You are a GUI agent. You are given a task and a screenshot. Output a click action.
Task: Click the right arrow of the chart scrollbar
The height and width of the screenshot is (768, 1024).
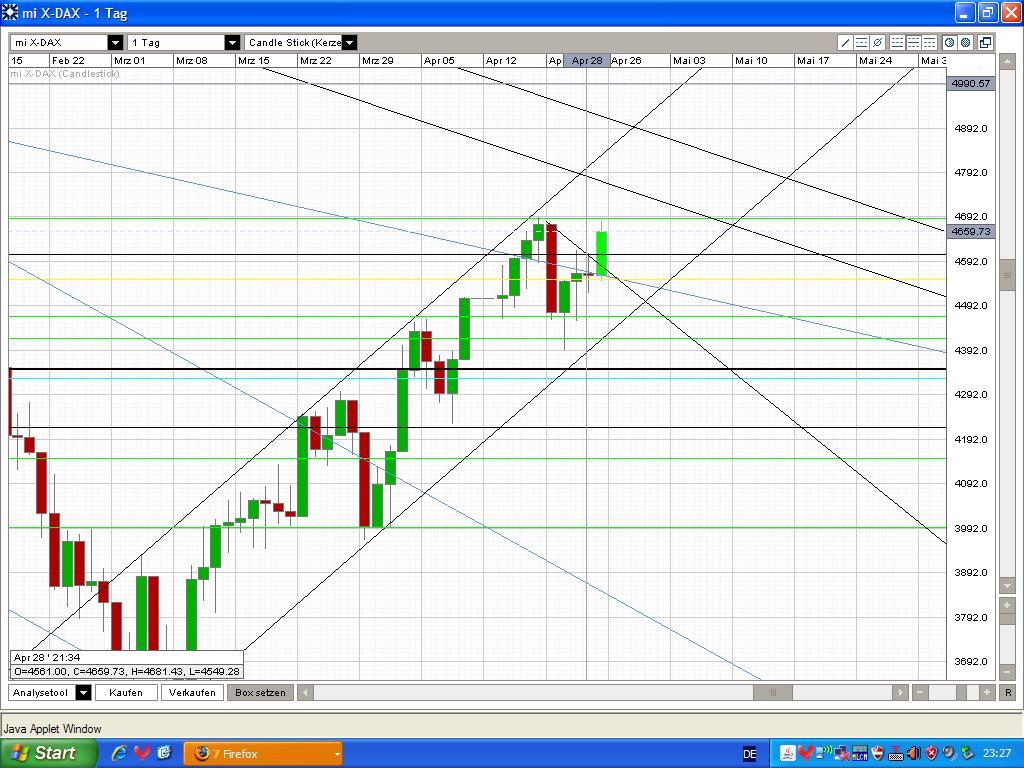901,692
